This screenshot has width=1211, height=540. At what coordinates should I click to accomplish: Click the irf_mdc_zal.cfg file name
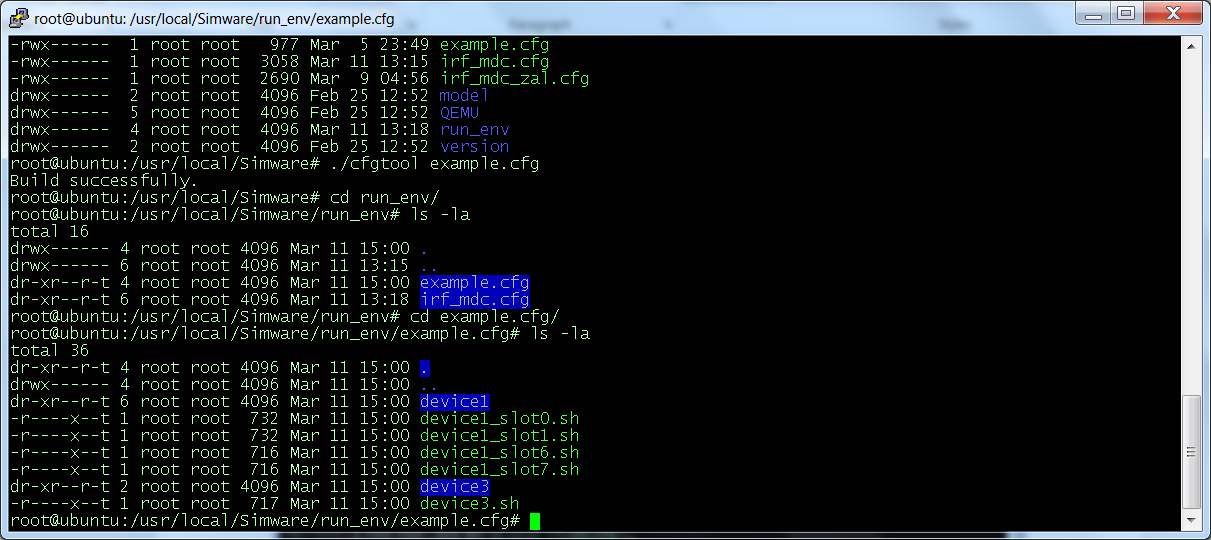[x=514, y=79]
